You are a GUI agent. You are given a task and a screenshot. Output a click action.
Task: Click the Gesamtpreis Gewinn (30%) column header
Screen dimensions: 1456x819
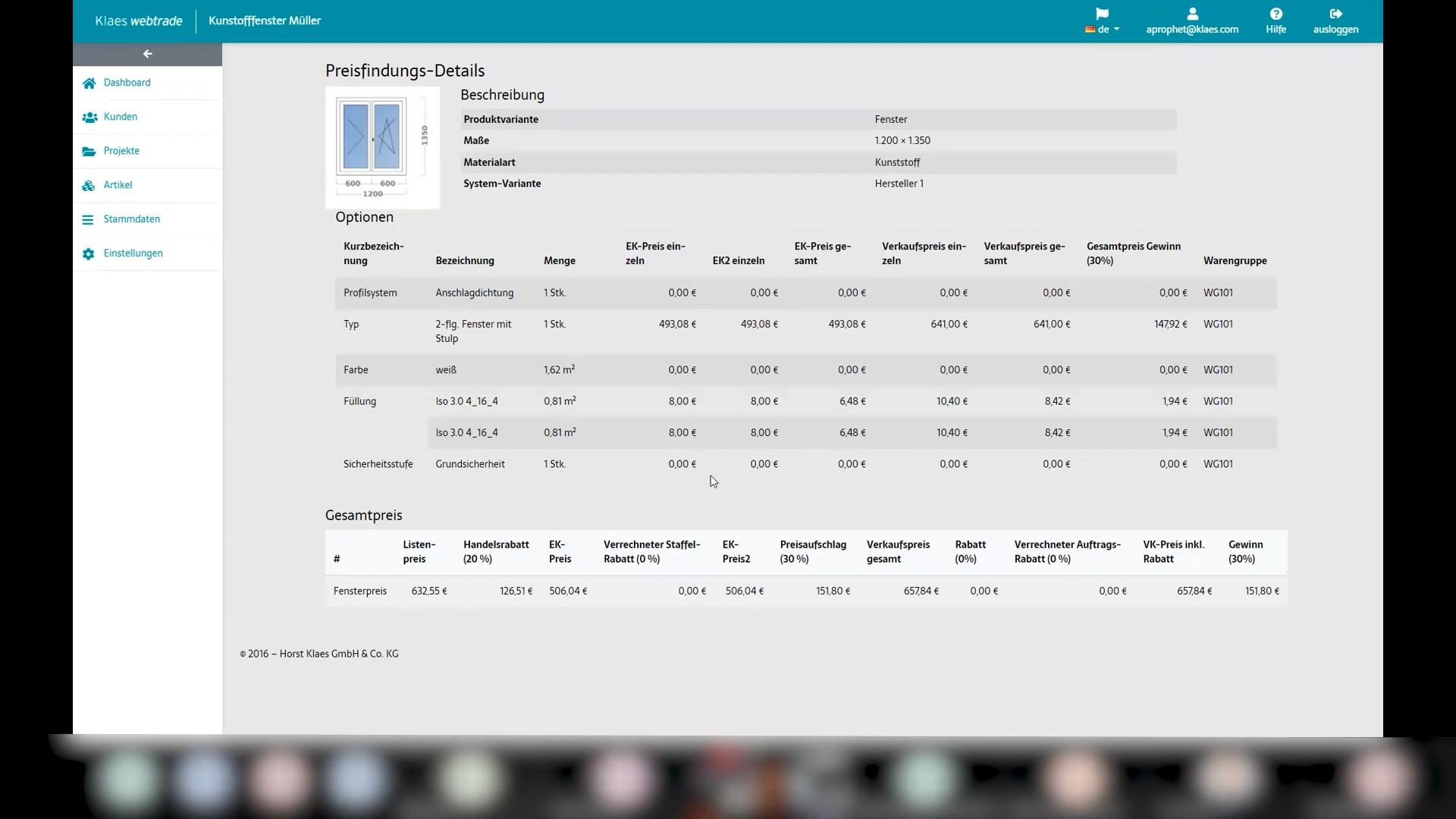(x=1133, y=253)
